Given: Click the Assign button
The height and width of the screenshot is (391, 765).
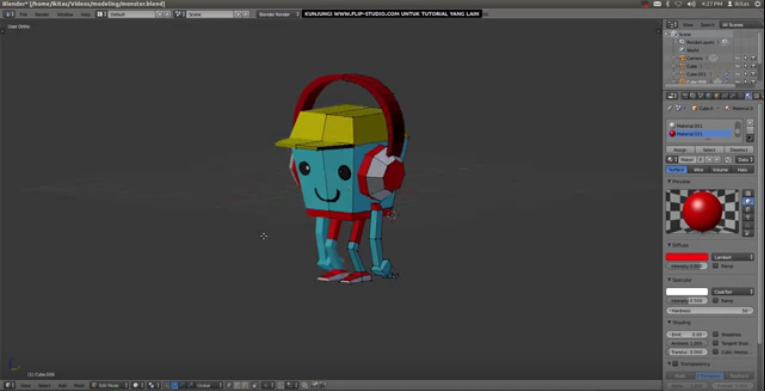Looking at the screenshot, I should tap(680, 150).
